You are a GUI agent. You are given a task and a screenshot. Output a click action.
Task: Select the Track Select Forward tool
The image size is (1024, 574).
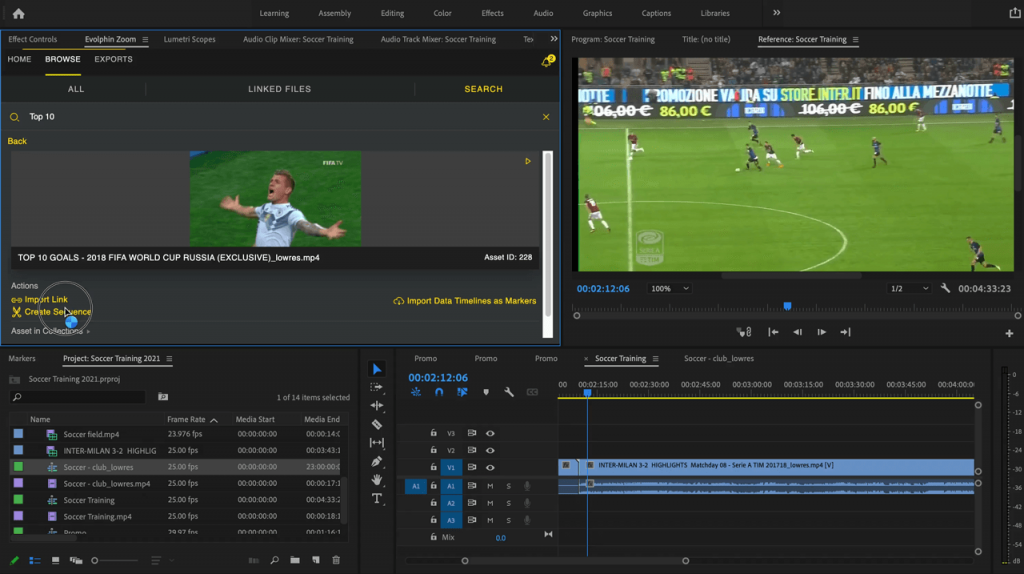(x=377, y=387)
